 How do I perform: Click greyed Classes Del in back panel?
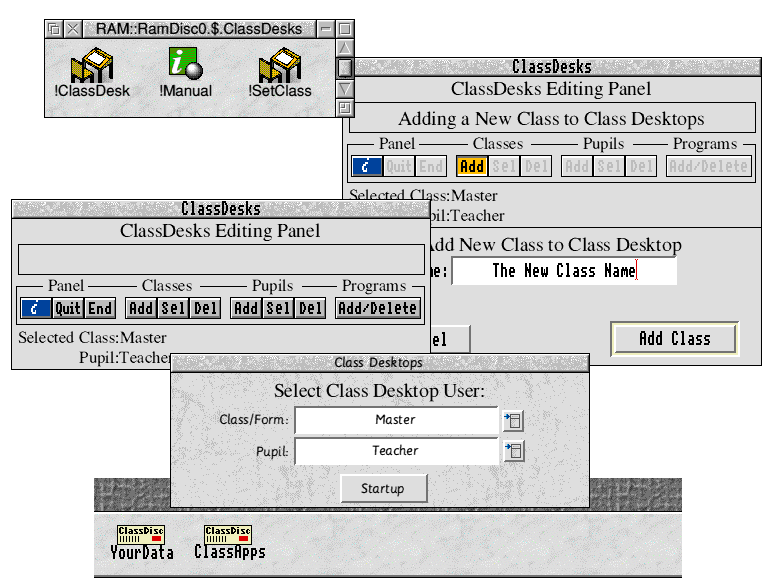point(537,166)
